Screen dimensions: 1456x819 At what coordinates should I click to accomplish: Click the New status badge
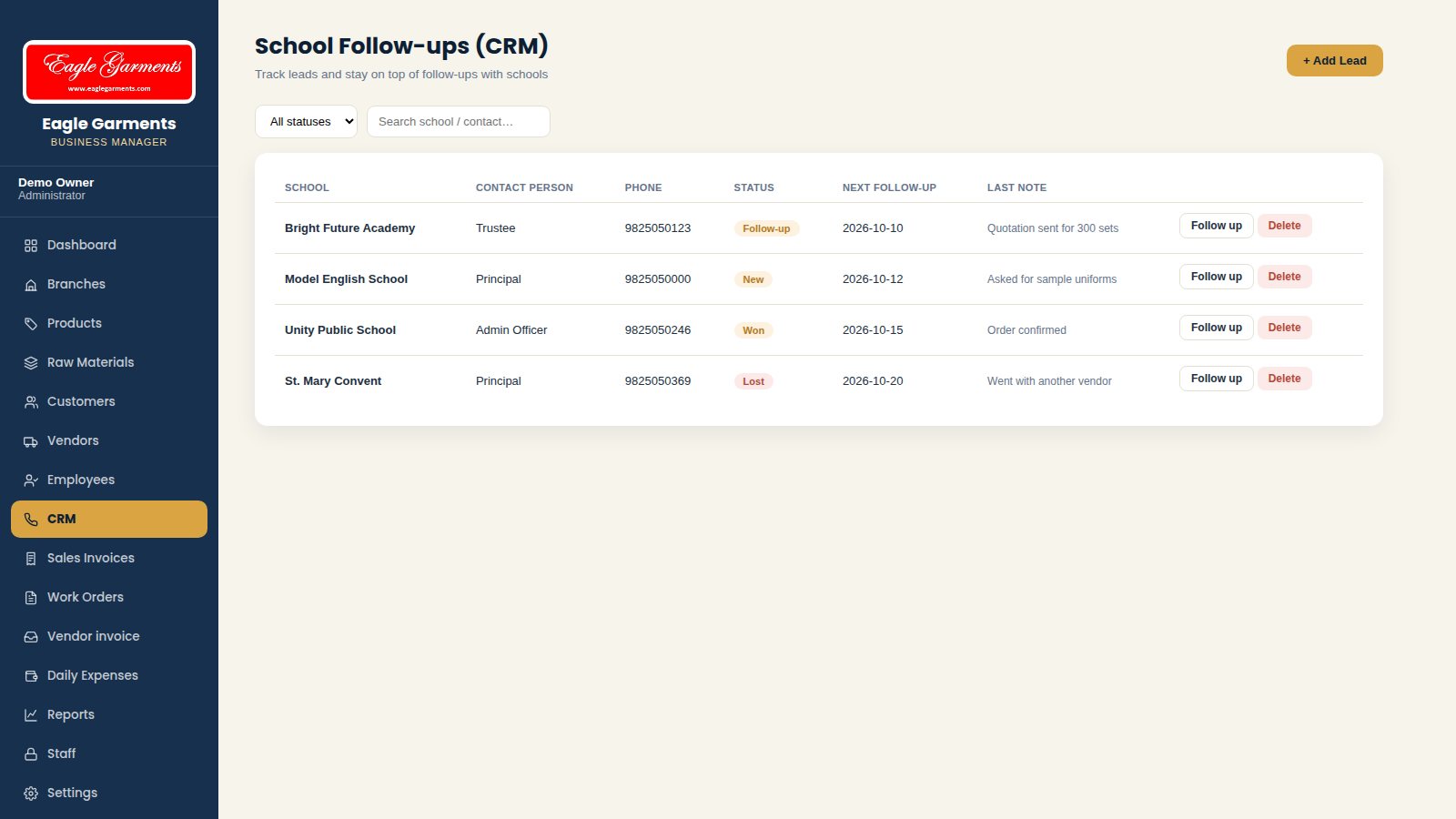click(x=753, y=279)
